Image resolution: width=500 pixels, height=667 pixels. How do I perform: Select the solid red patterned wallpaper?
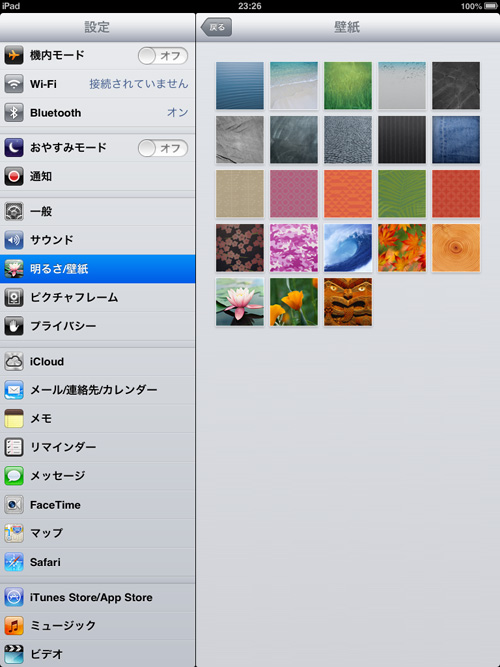[456, 194]
